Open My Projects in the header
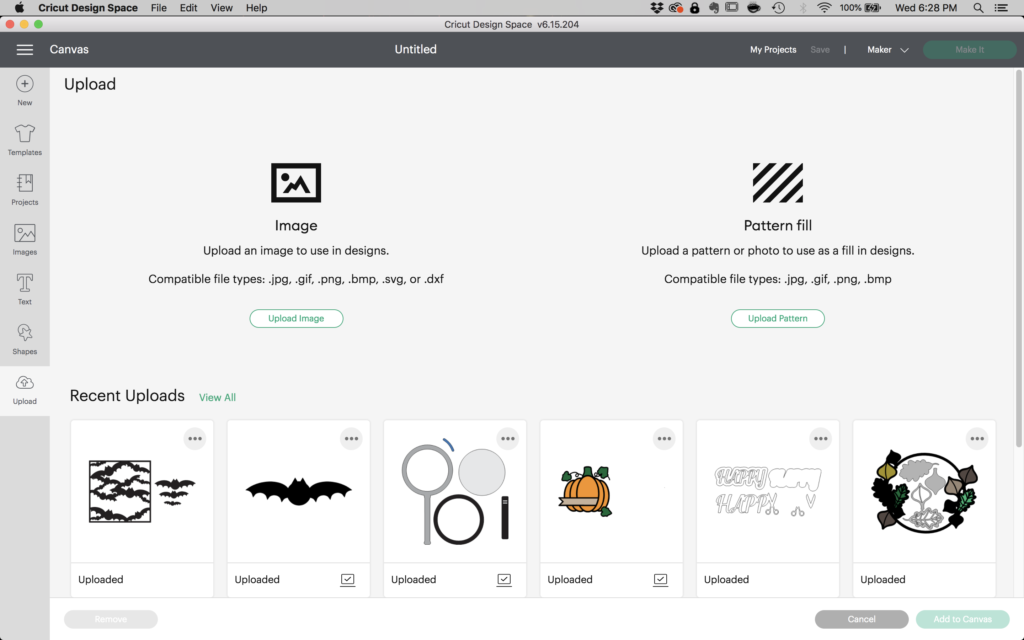 (x=773, y=50)
